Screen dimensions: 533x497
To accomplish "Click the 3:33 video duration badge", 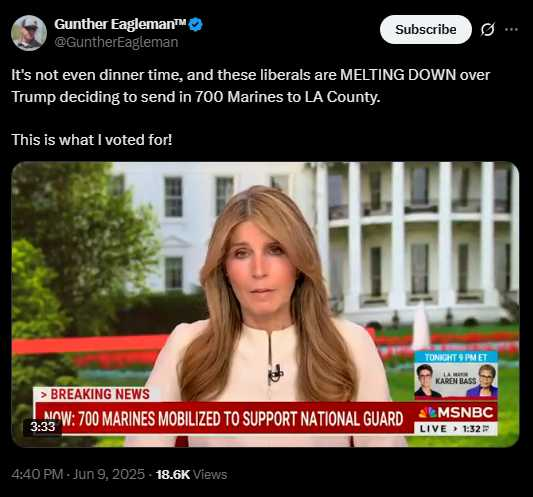I will (x=42, y=427).
